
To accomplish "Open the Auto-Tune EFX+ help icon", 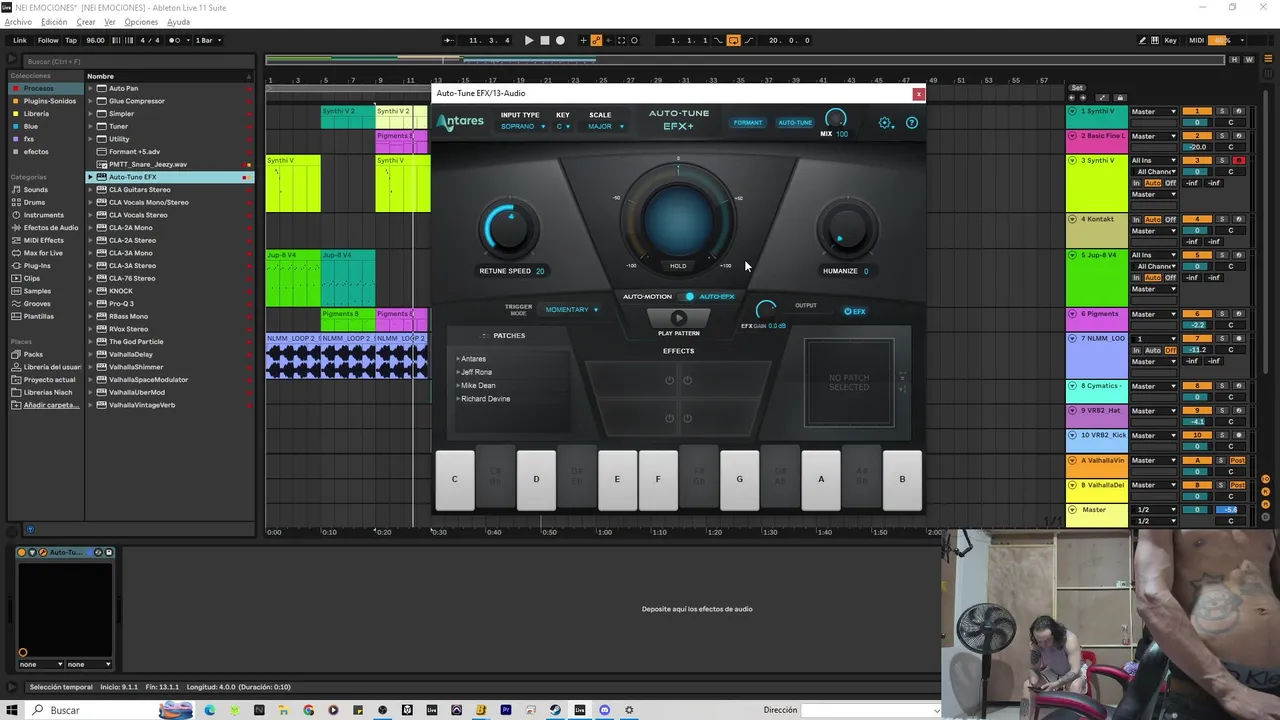I will 912,123.
